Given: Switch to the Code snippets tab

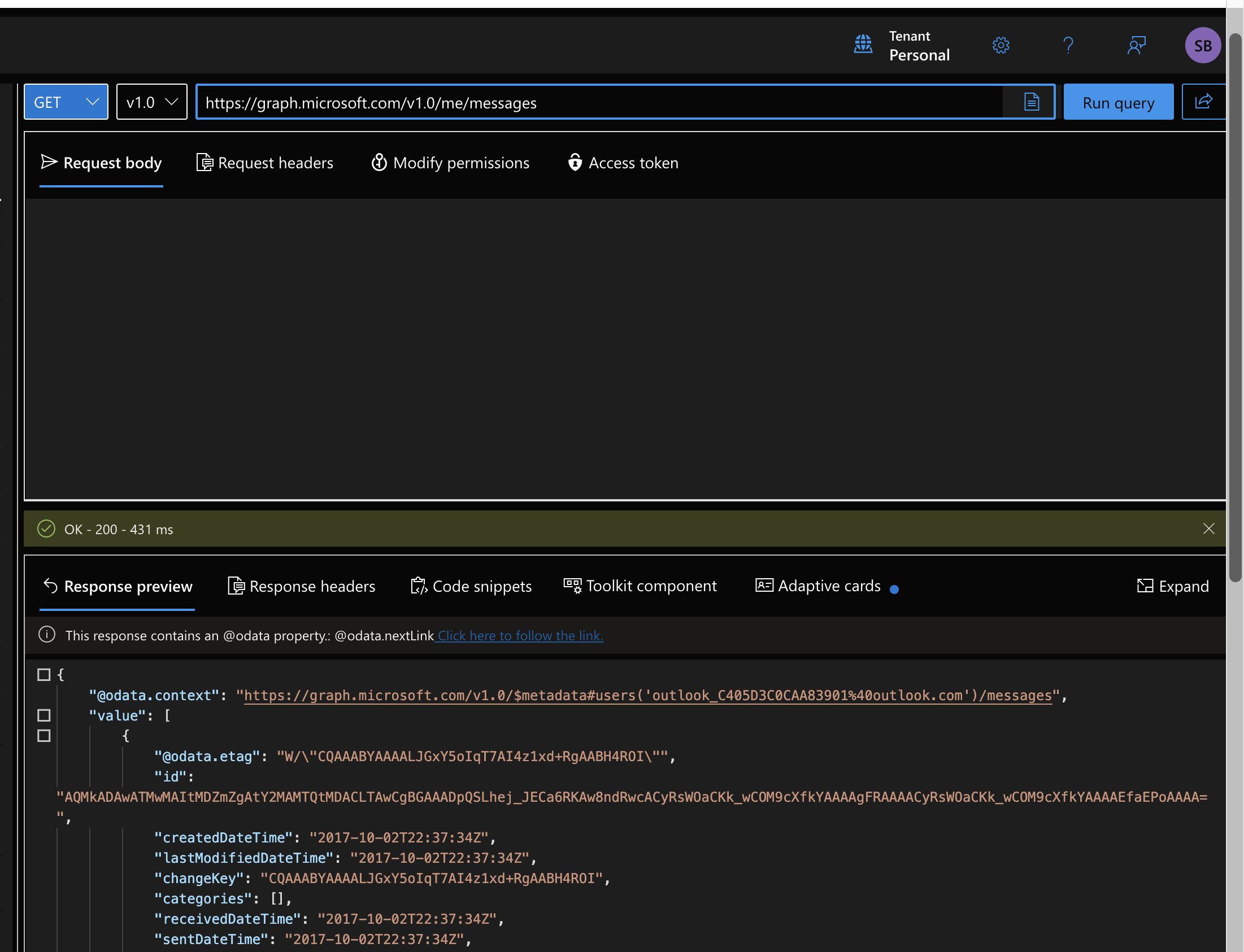Looking at the screenshot, I should point(471,586).
